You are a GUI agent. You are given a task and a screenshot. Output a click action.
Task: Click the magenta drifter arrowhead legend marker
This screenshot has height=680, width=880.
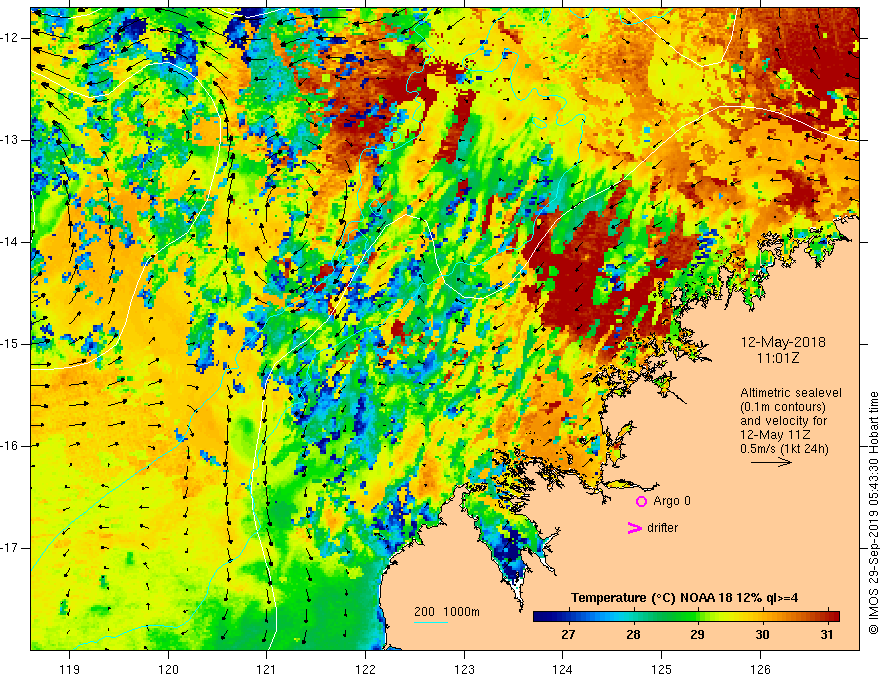pos(635,528)
